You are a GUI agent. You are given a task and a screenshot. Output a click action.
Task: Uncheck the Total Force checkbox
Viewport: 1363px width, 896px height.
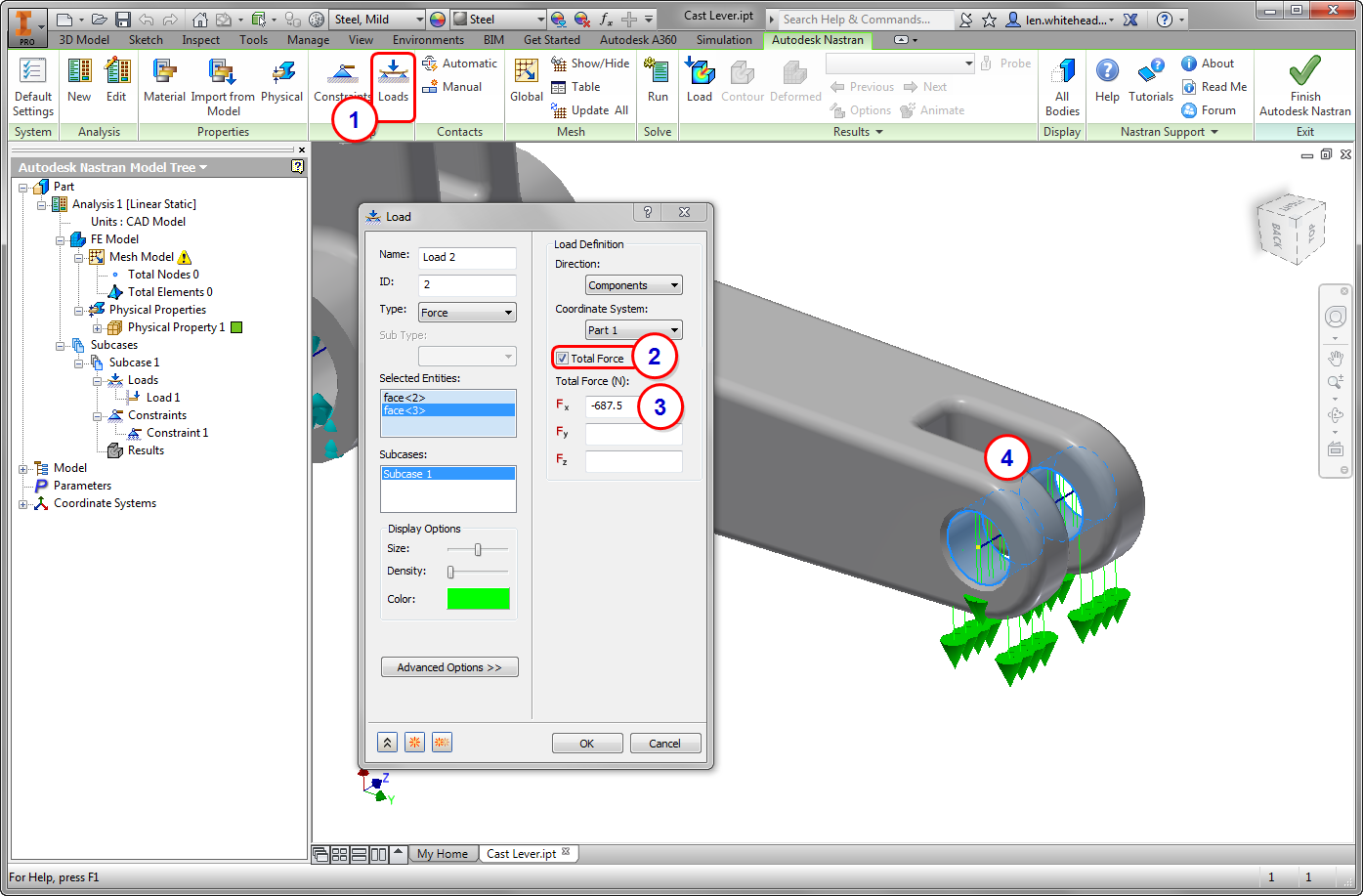pyautogui.click(x=562, y=359)
